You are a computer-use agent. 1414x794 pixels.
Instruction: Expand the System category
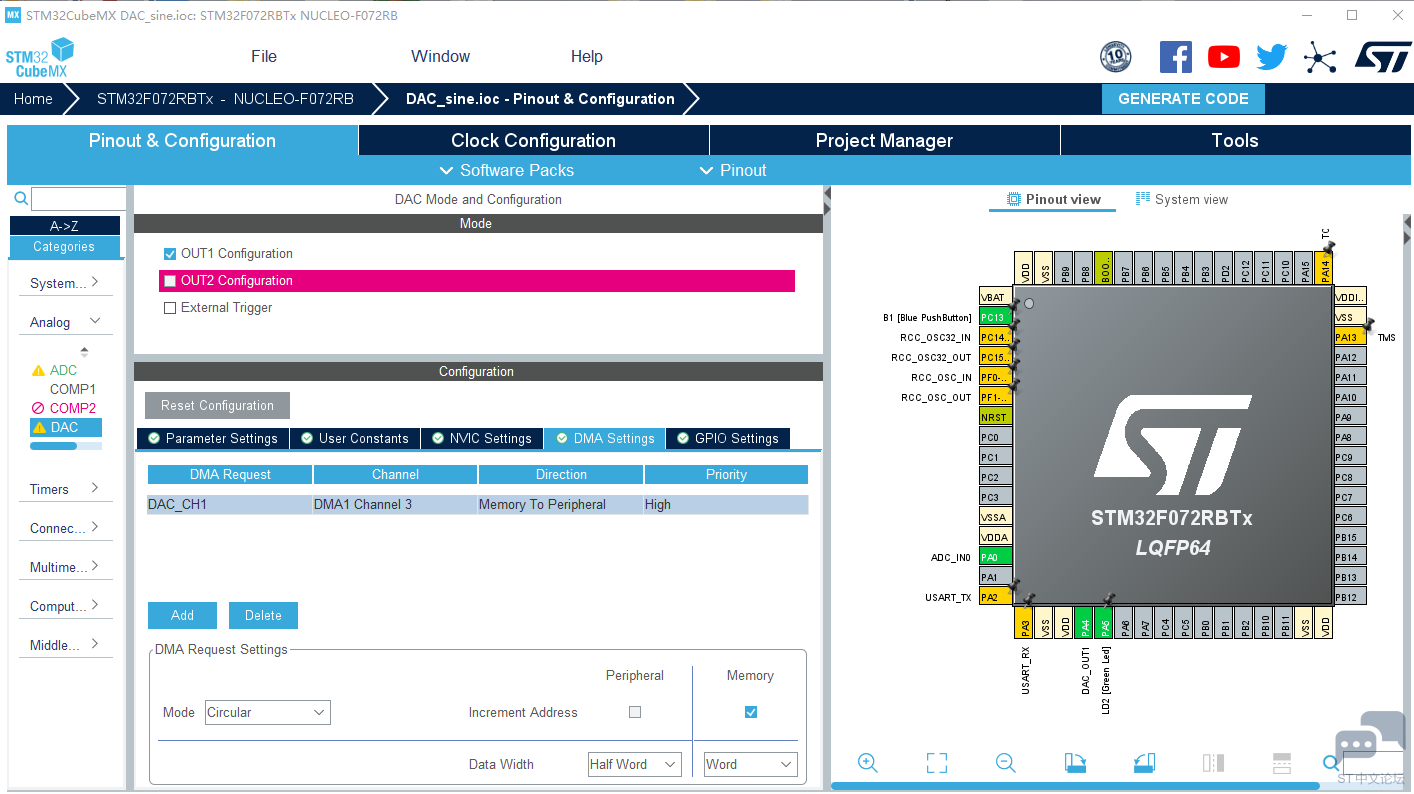coord(65,283)
